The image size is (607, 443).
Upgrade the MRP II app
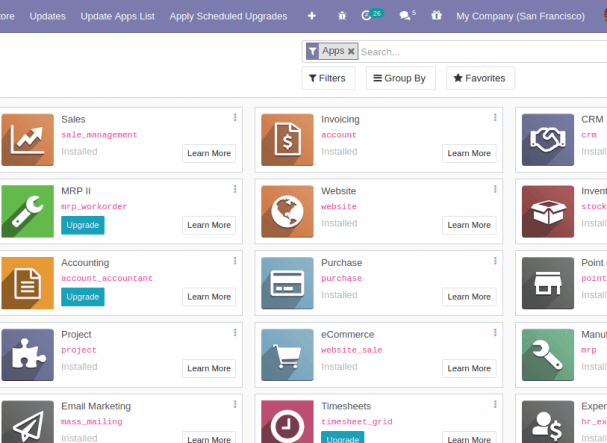82,225
